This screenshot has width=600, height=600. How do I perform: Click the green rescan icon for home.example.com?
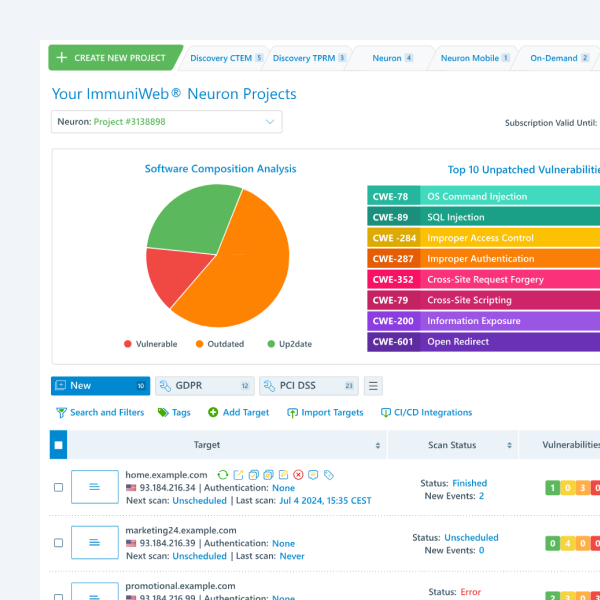point(223,474)
